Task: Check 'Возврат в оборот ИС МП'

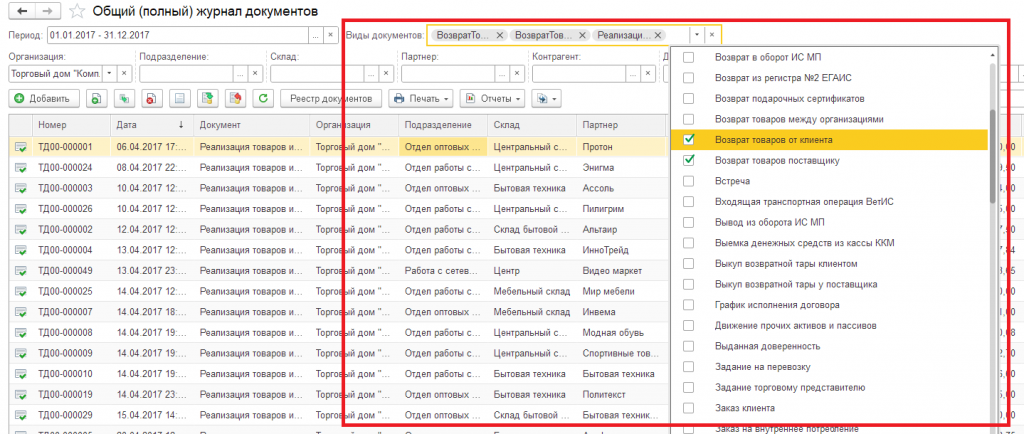Action: [688, 57]
